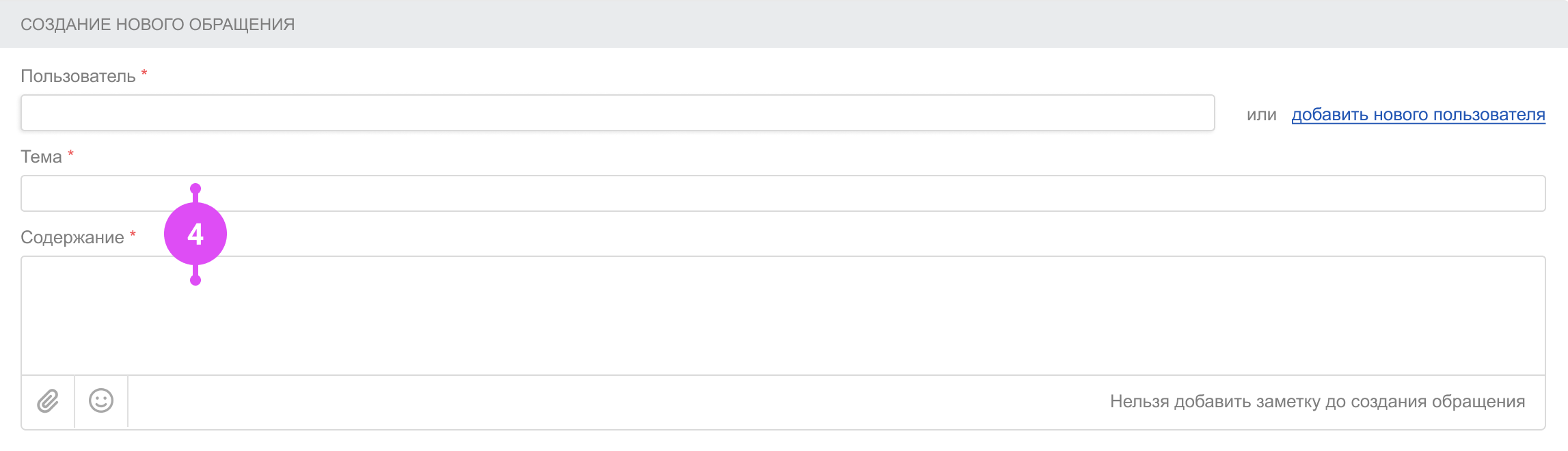Click the paperclip attach file icon
Screen dimensions: 1568x451
coord(48,401)
